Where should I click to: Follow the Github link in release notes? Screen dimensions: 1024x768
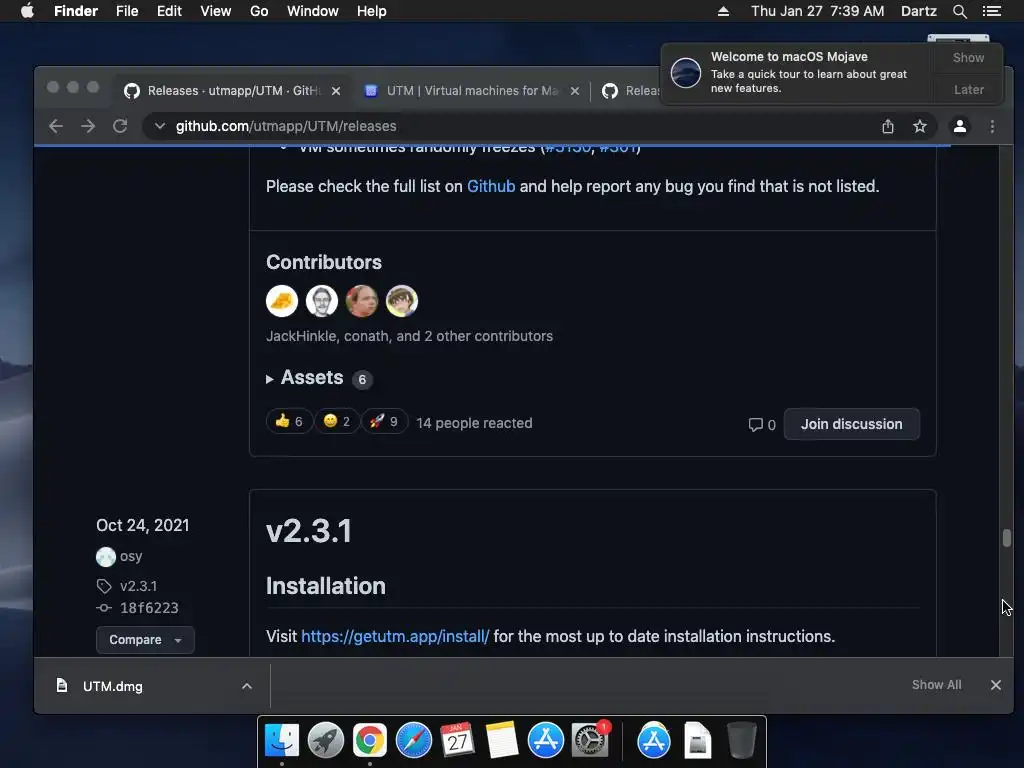(x=491, y=186)
